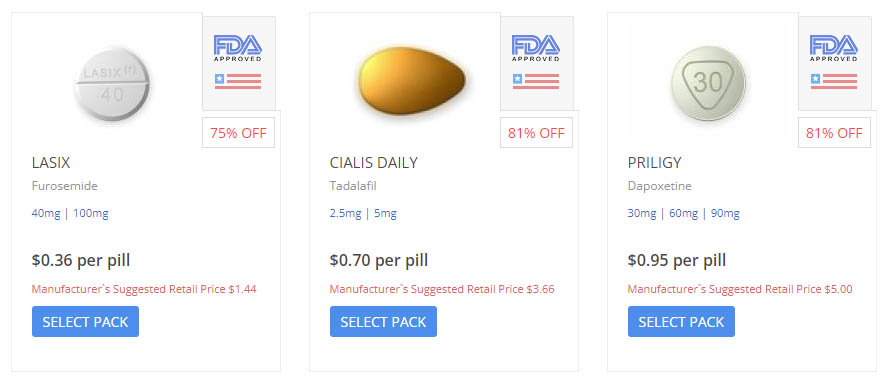Click the Lasix pill image
888x384 pixels.
tap(112, 84)
